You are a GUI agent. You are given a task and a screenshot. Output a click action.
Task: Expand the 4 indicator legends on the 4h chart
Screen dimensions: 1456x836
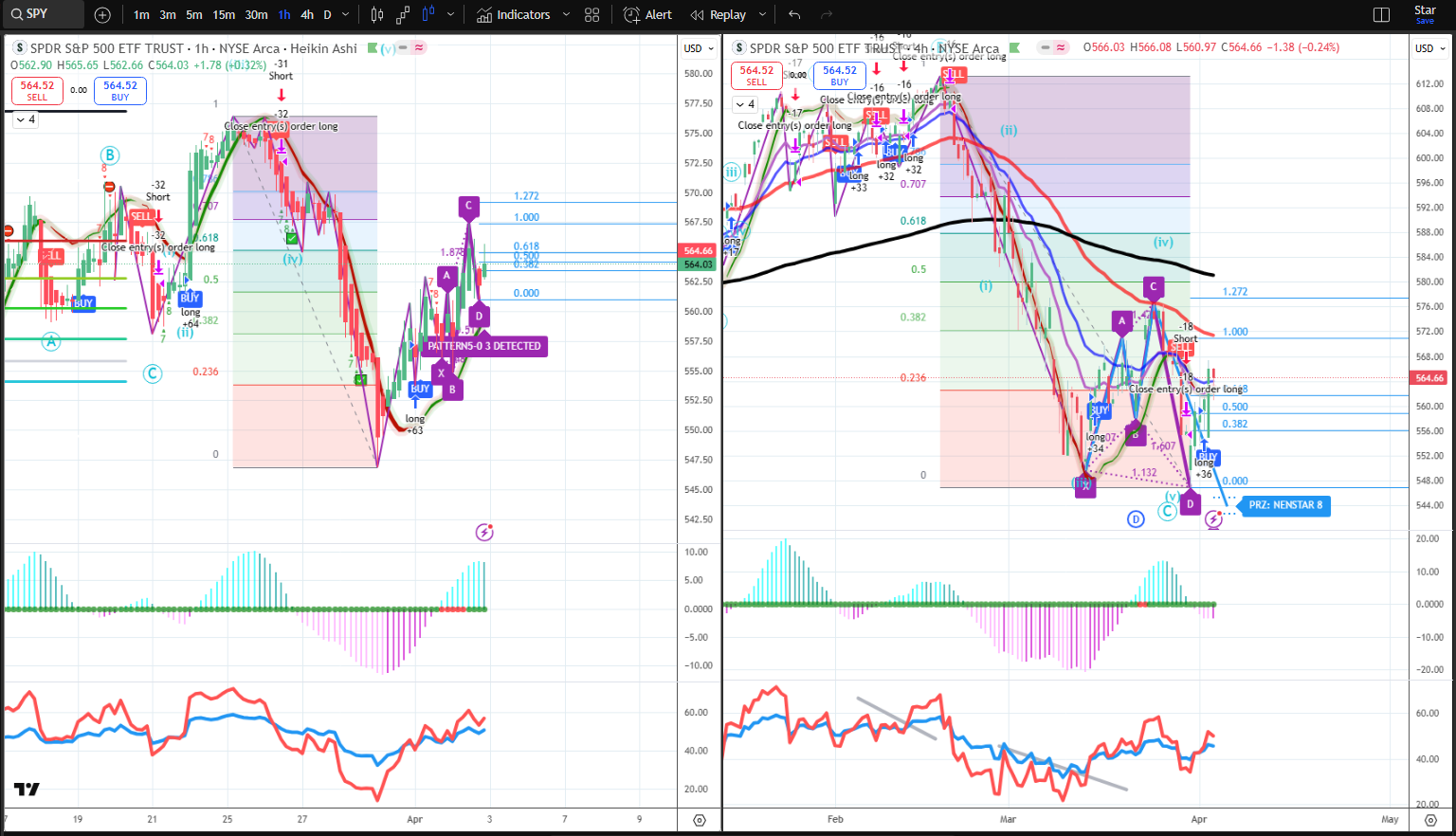[743, 104]
